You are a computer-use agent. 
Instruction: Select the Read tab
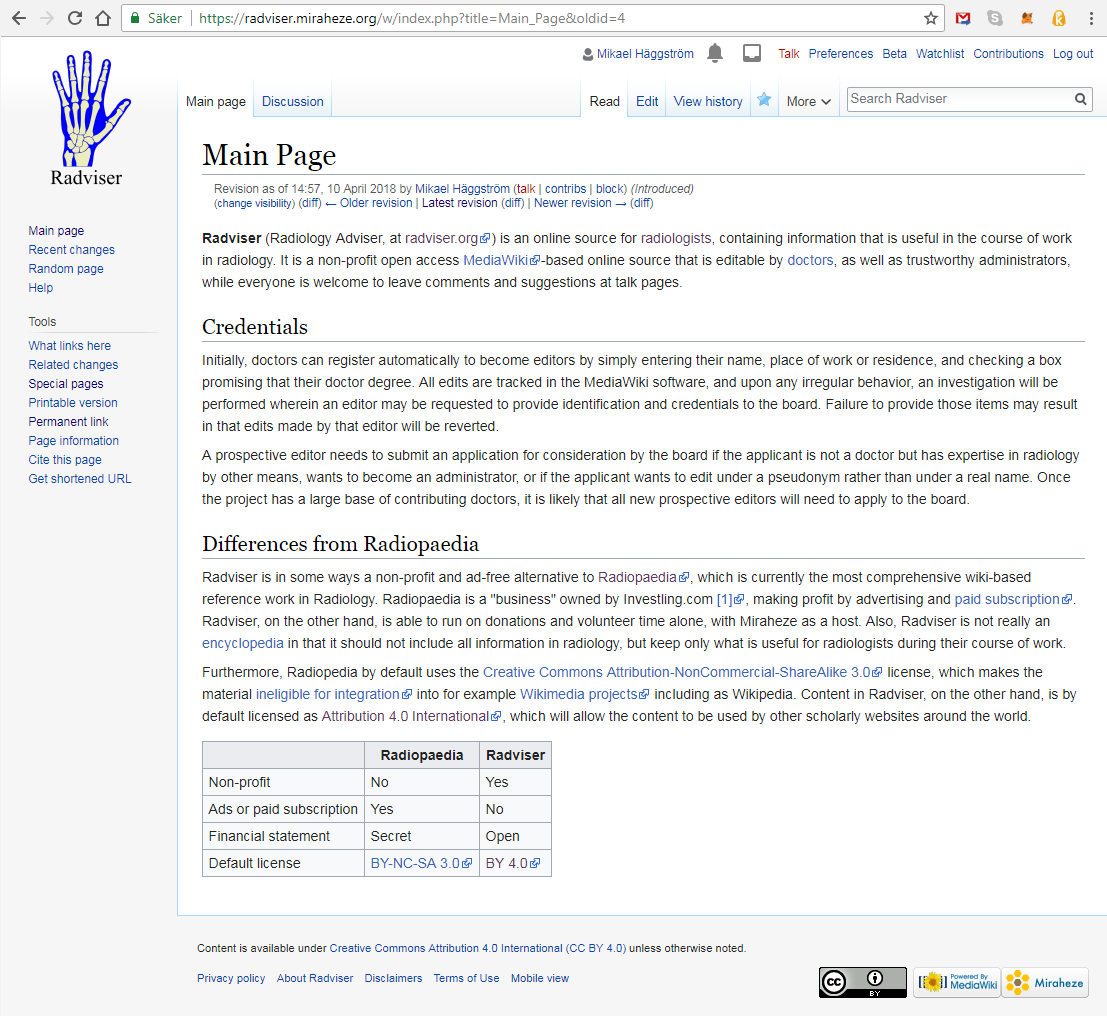pos(604,102)
